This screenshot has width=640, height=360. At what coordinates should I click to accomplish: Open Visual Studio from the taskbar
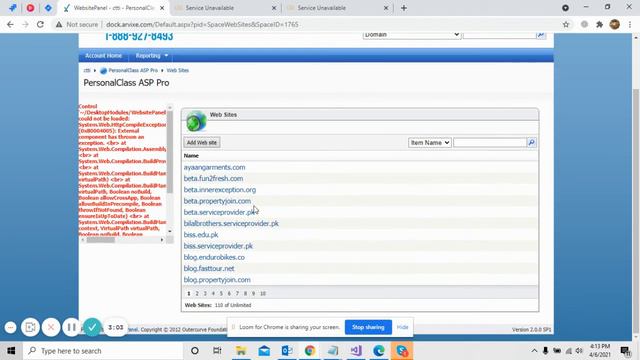[356, 351]
